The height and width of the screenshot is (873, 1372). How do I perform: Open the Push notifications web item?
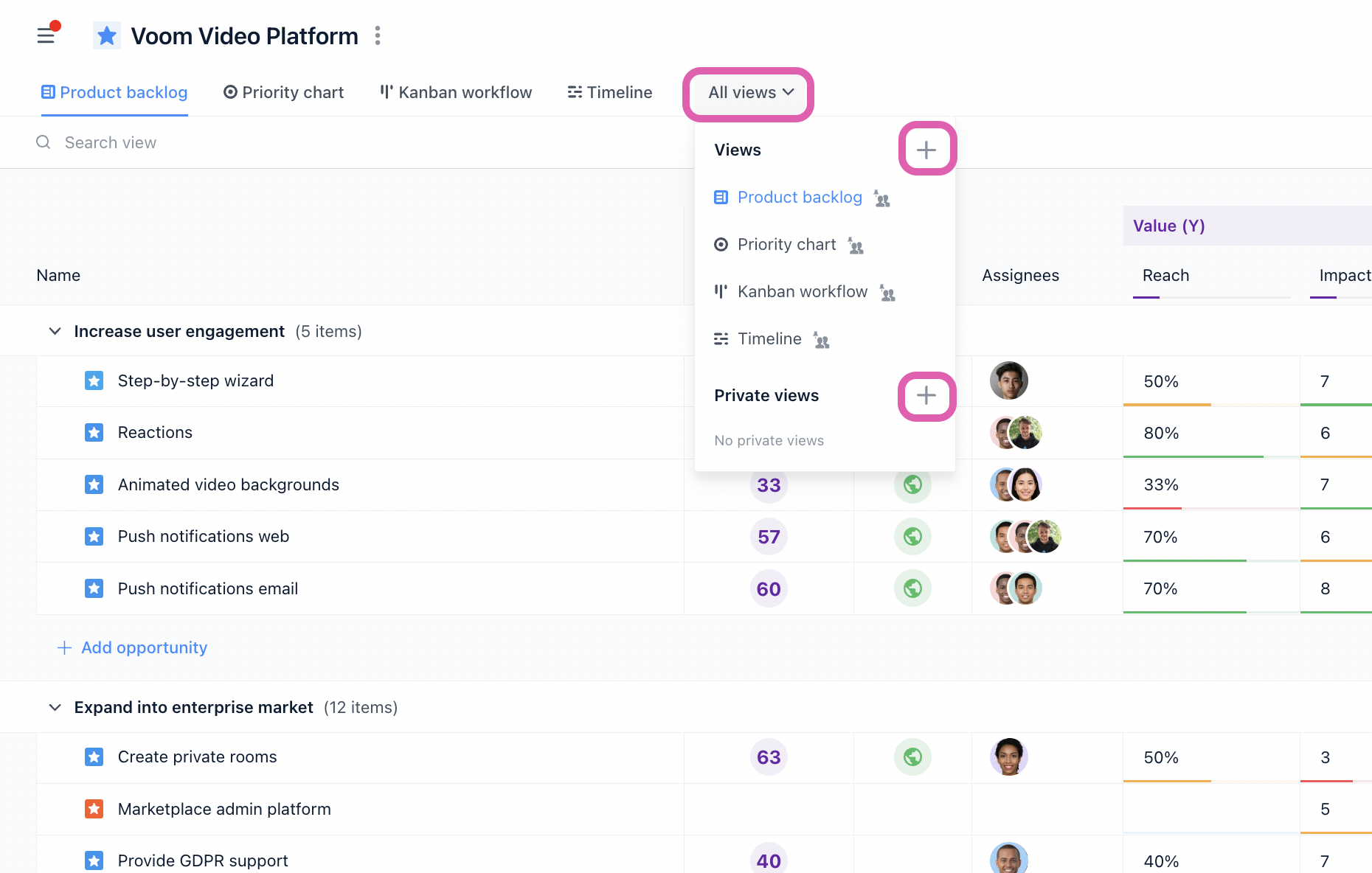coord(204,536)
